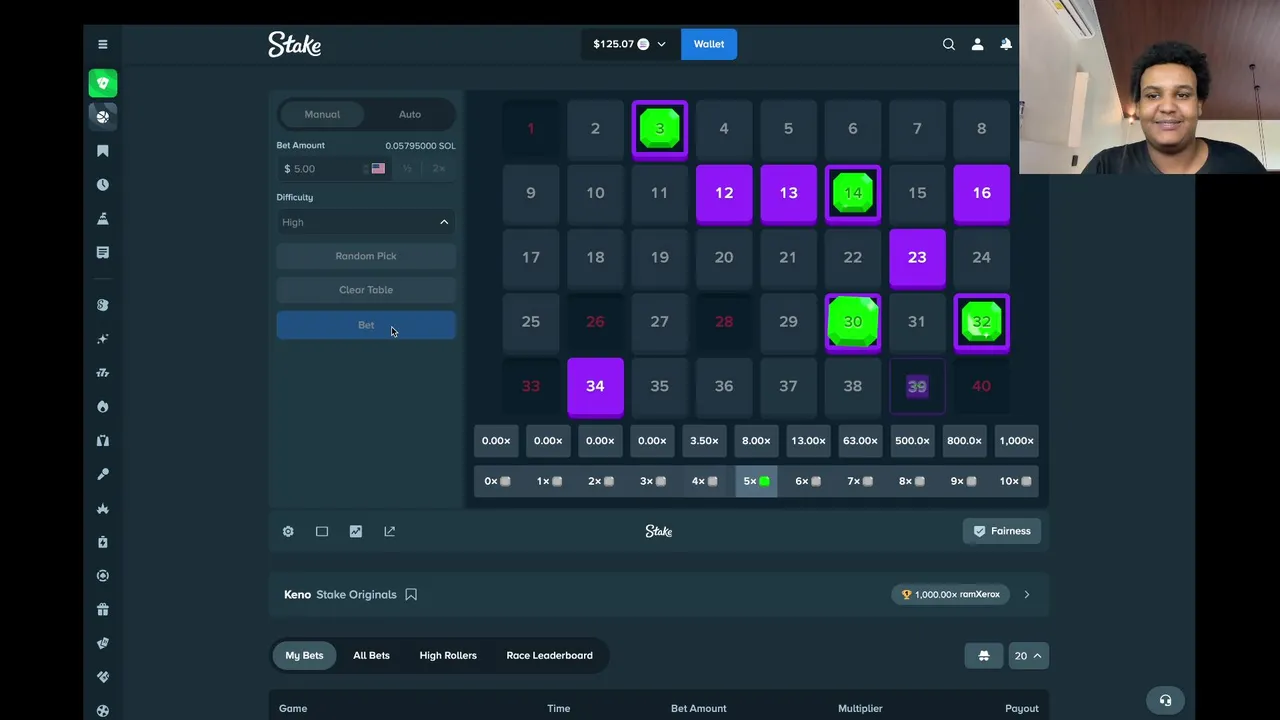Open site search magnifier
Screen dimensions: 1280x720
coord(949,44)
